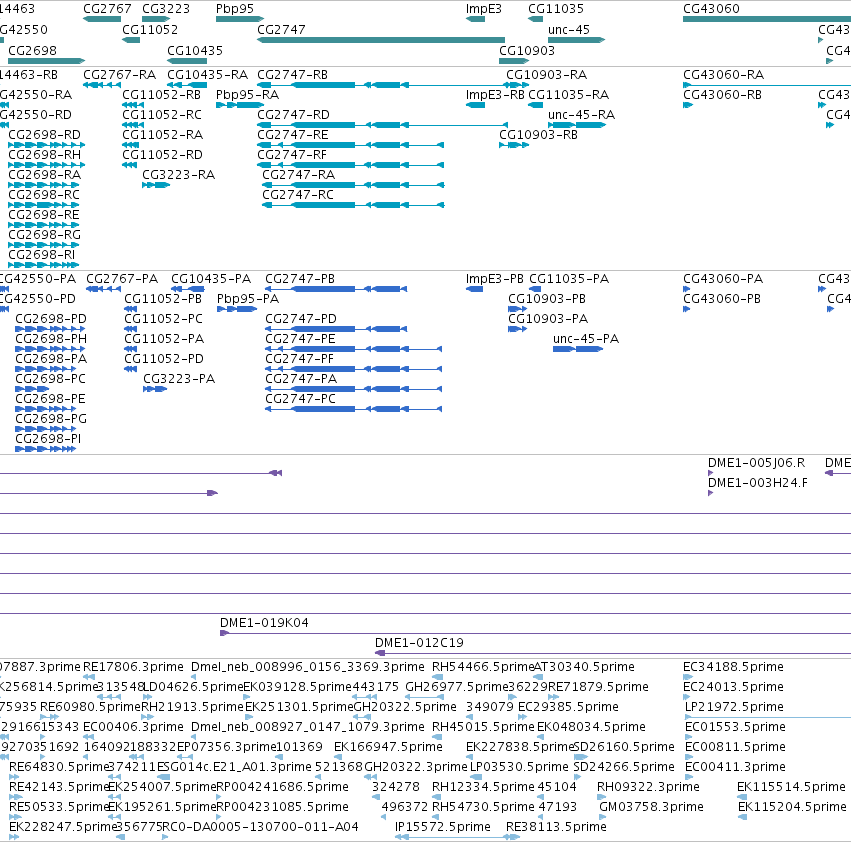This screenshot has width=851, height=842.
Task: Select the Pbp95-RA transcript label
Action: 247,94
